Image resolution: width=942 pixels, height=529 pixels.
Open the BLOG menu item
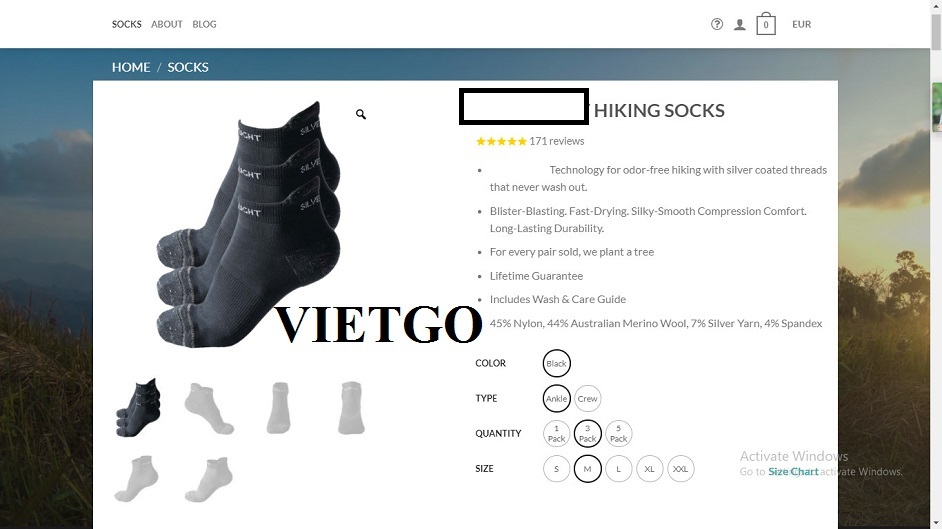pos(204,24)
